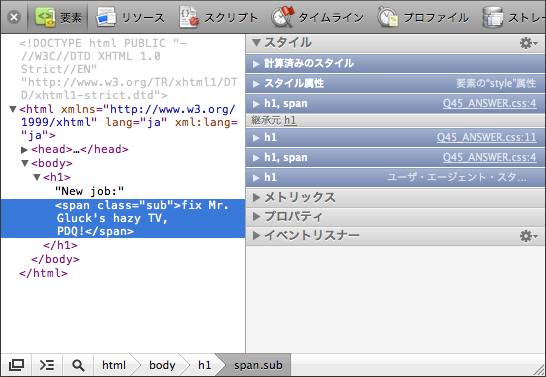Screen dimensions: 546x377
Task: Grab the window resize grip corner
Action: click(539, 370)
